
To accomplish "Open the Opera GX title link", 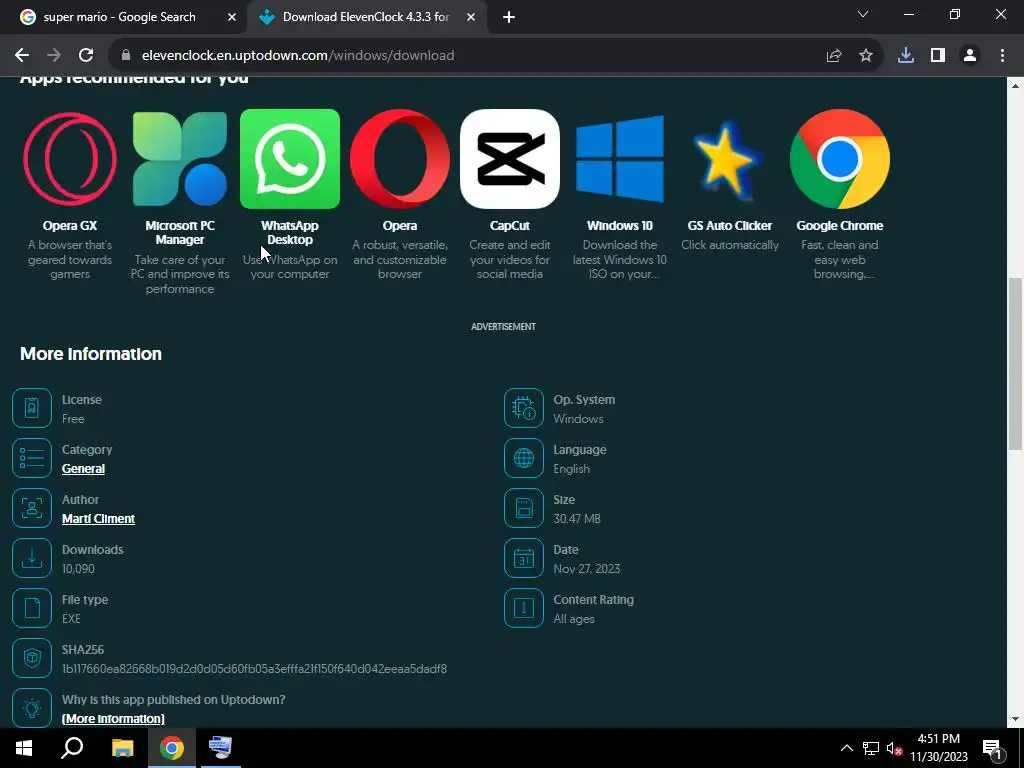I will point(70,225).
